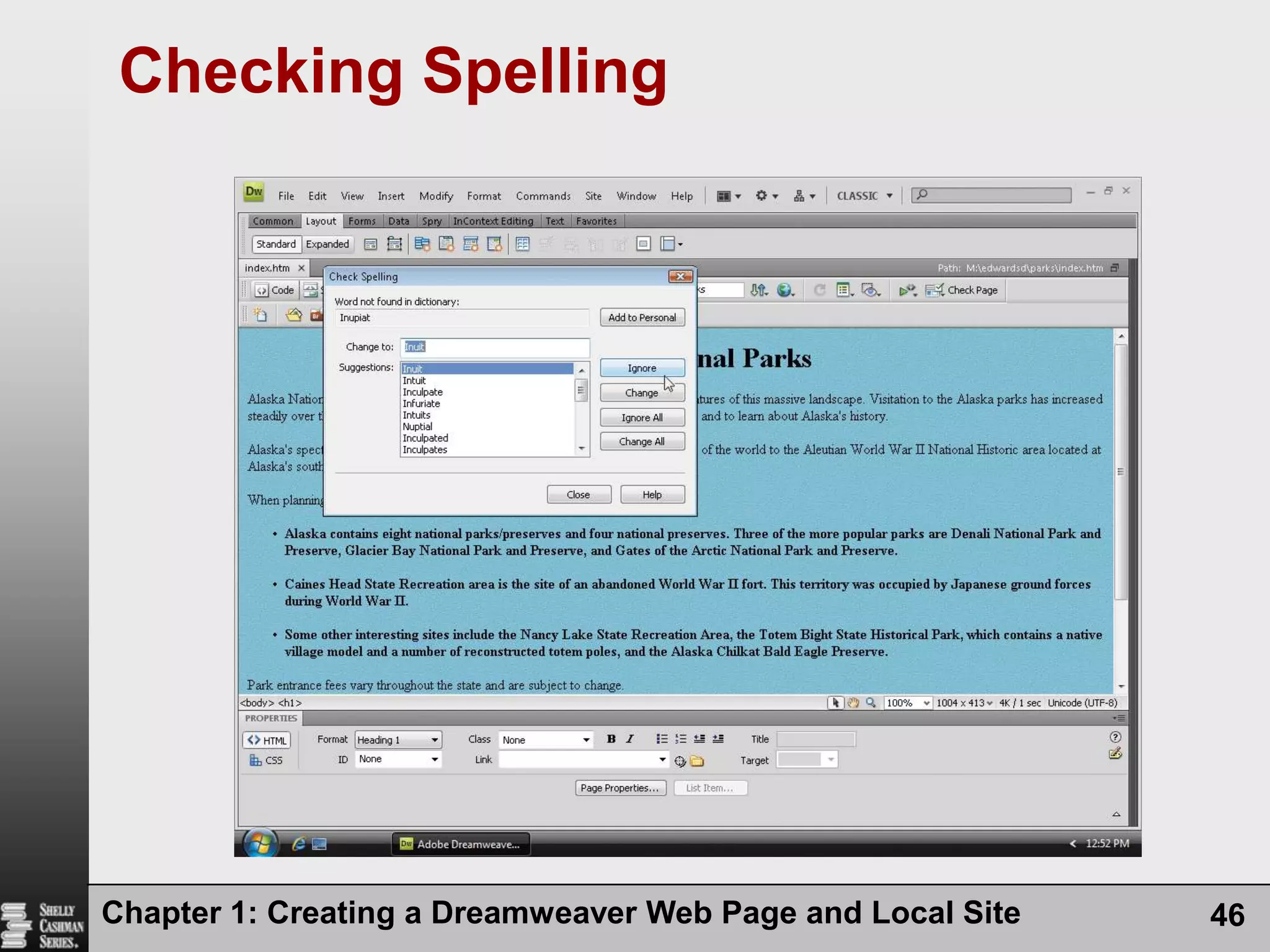1270x952 pixels.
Task: Toggle the HTML properties mode
Action: pos(267,740)
